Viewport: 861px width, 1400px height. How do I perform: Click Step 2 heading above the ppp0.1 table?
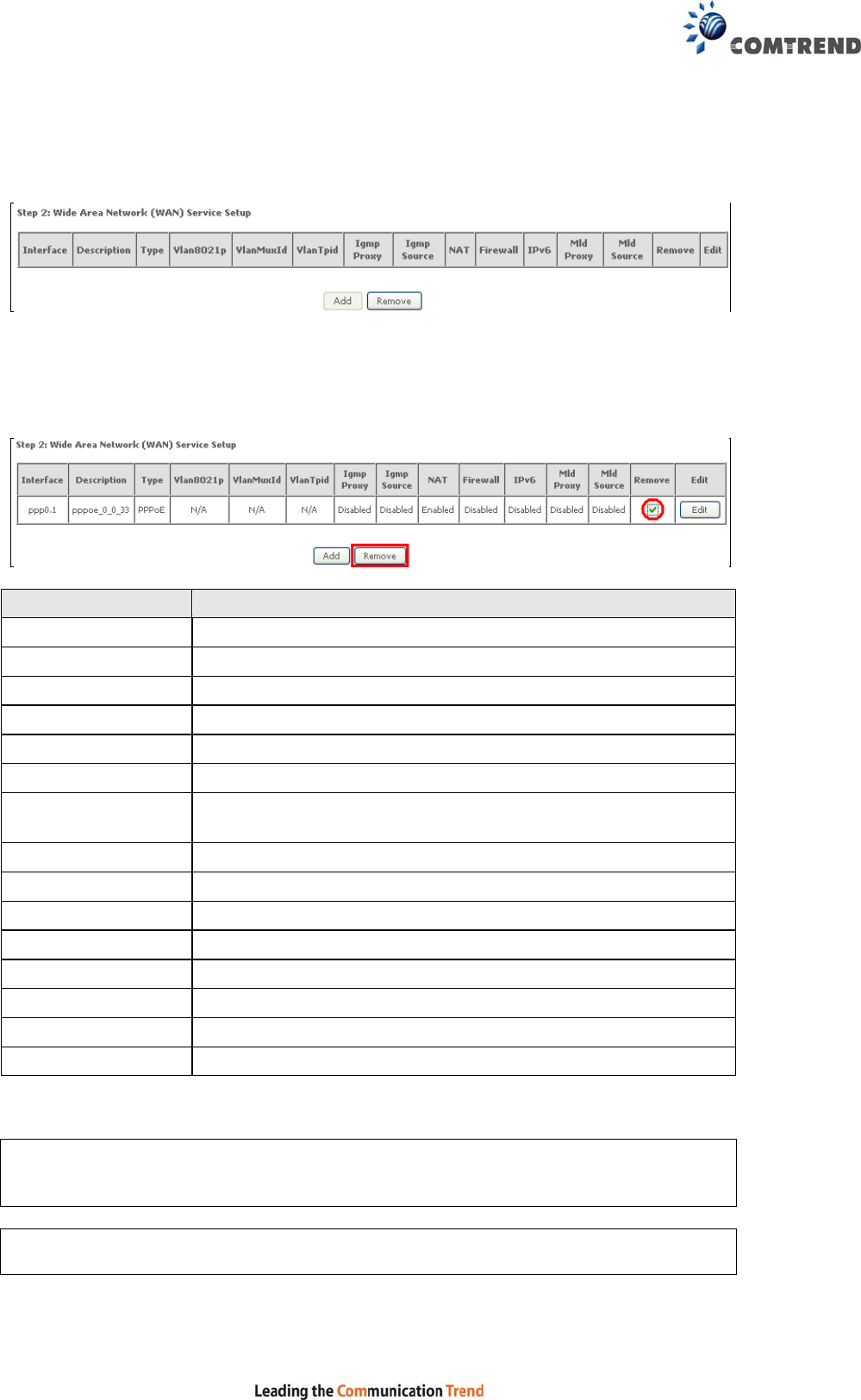[126, 445]
